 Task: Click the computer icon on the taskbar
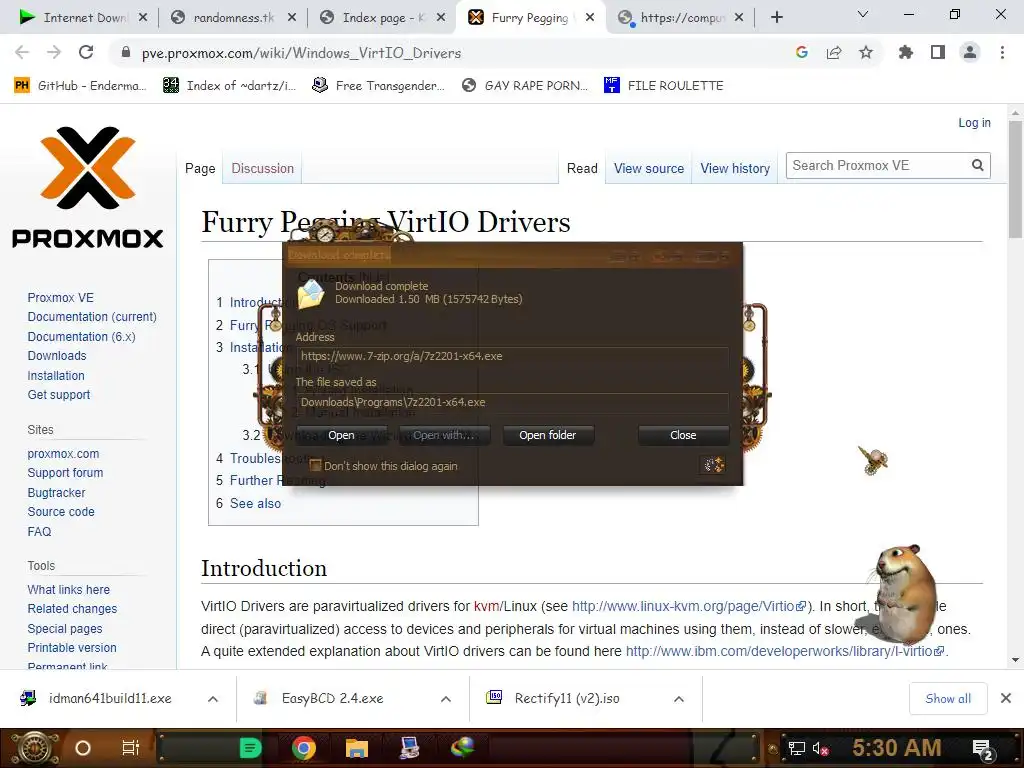(x=409, y=748)
